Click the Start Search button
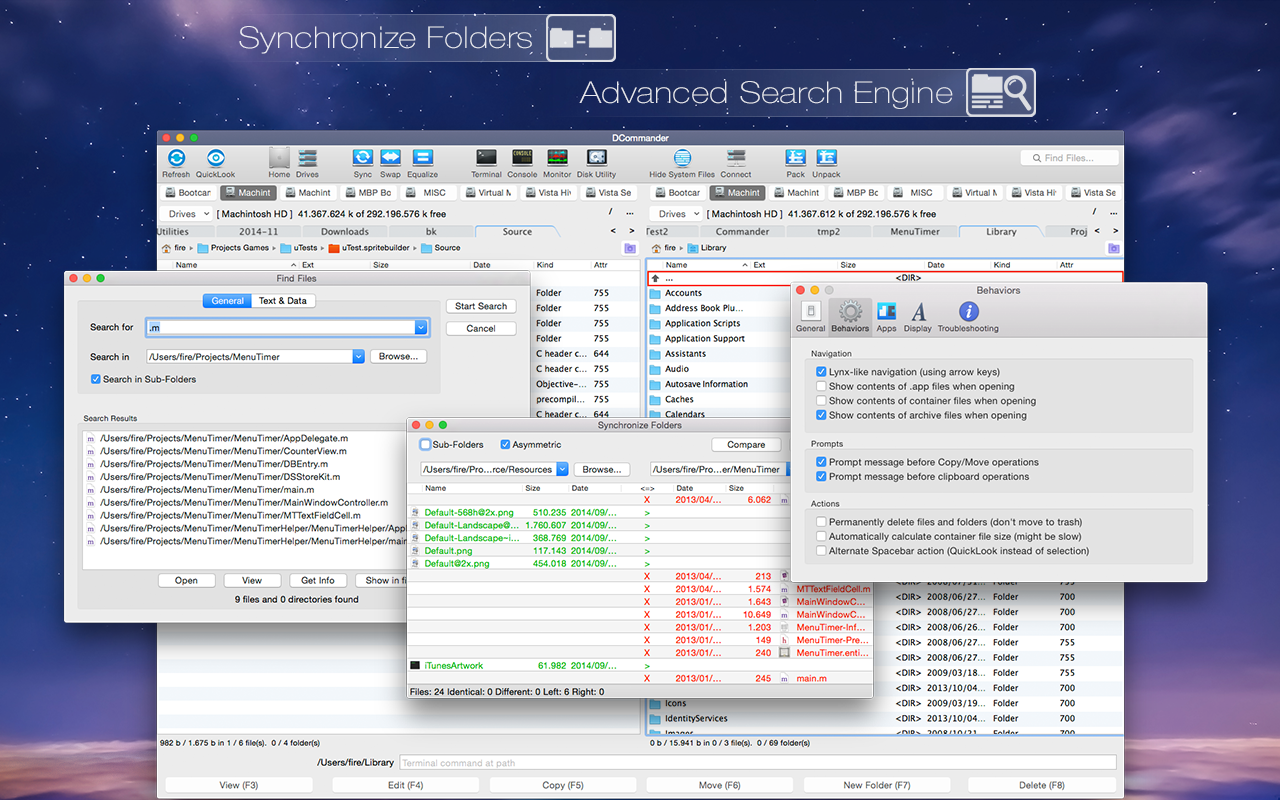The width and height of the screenshot is (1280, 800). tap(481, 306)
